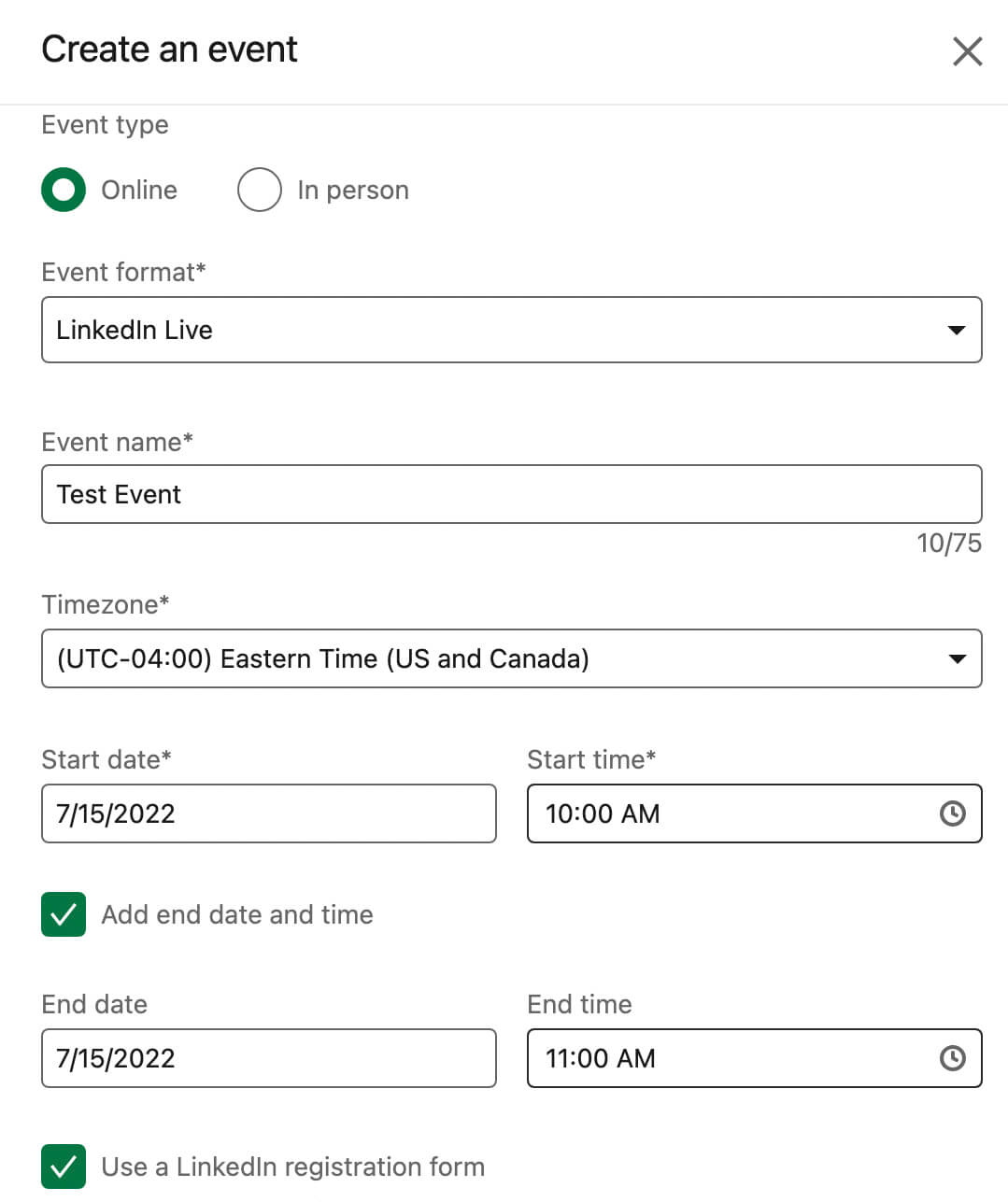The width and height of the screenshot is (1008, 1202).
Task: Close the Create an event dialog
Action: point(967,51)
